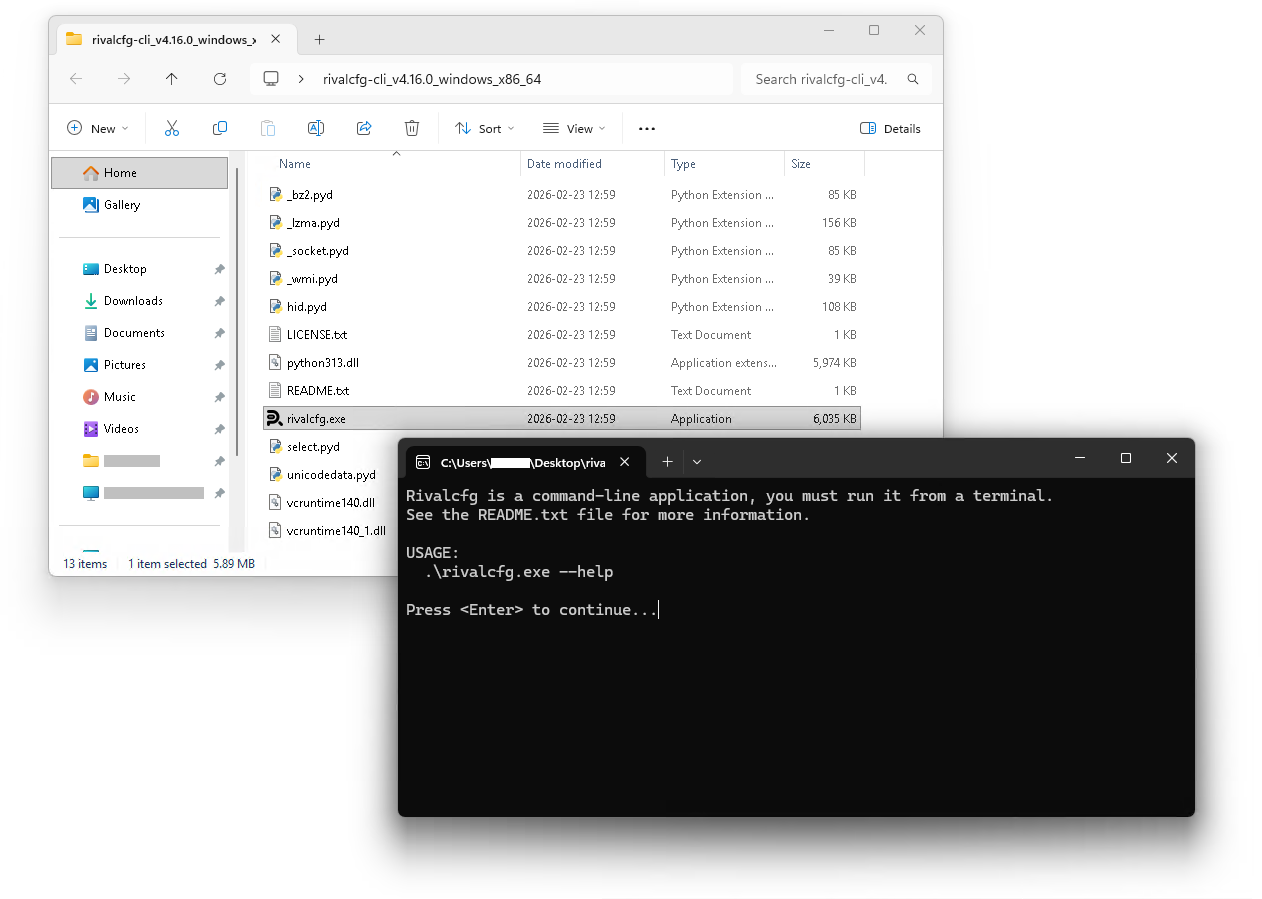This screenshot has width=1262, height=899.
Task: Open the View layout dropdown
Action: (x=574, y=128)
